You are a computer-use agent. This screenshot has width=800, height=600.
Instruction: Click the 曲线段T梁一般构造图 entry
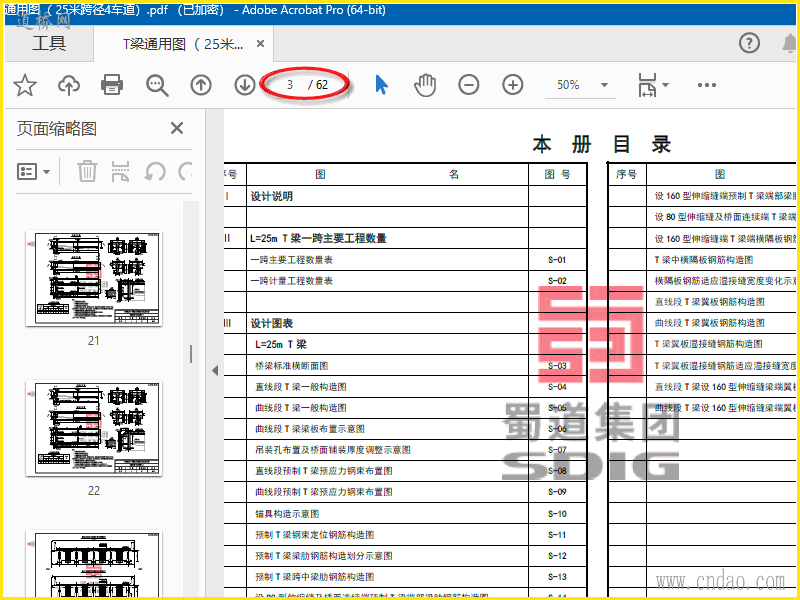(x=301, y=408)
